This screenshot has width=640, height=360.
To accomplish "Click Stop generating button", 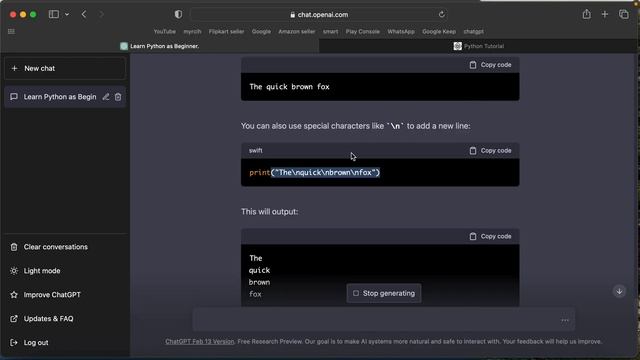I will tap(384, 293).
